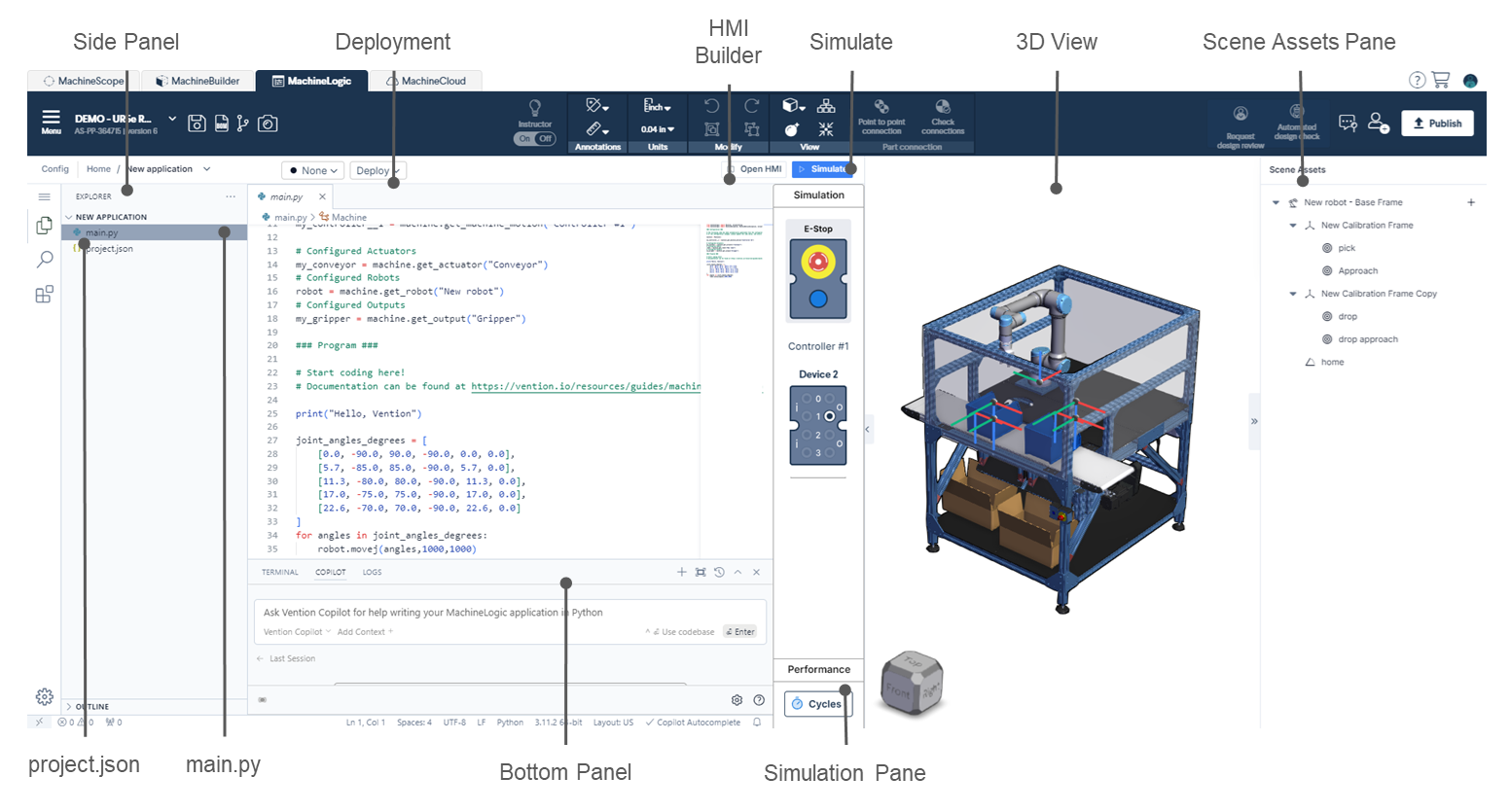Take a screenshot with the camera icon
The image size is (1510, 812).
click(x=268, y=124)
